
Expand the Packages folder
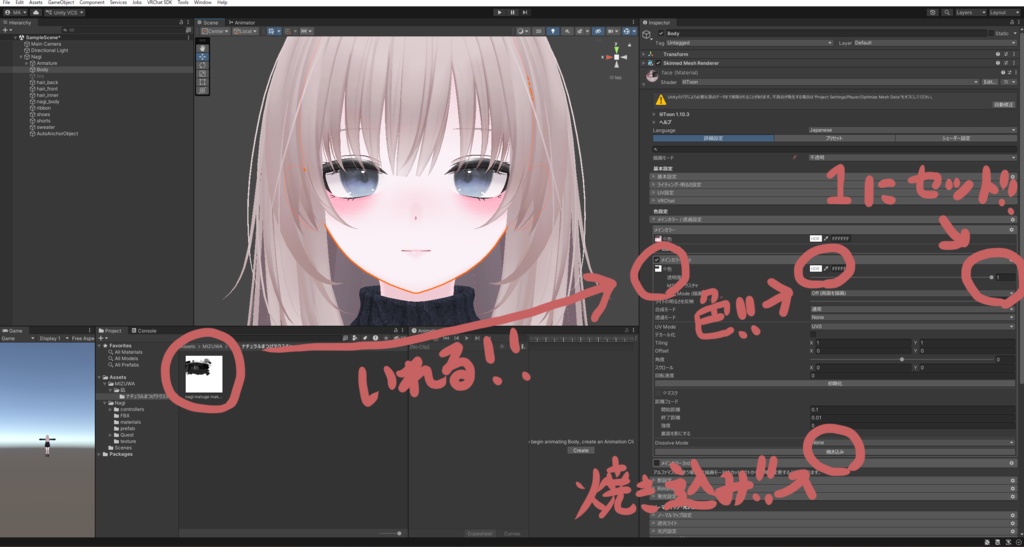click(99, 454)
